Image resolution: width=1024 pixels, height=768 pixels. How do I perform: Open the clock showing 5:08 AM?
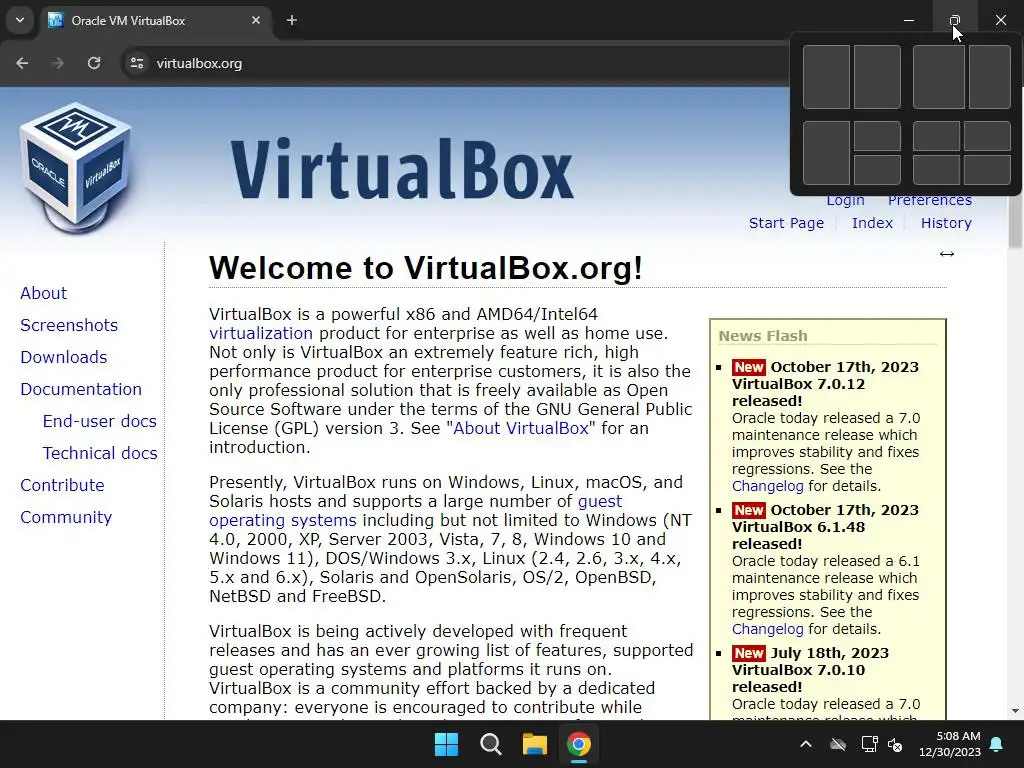coord(950,744)
